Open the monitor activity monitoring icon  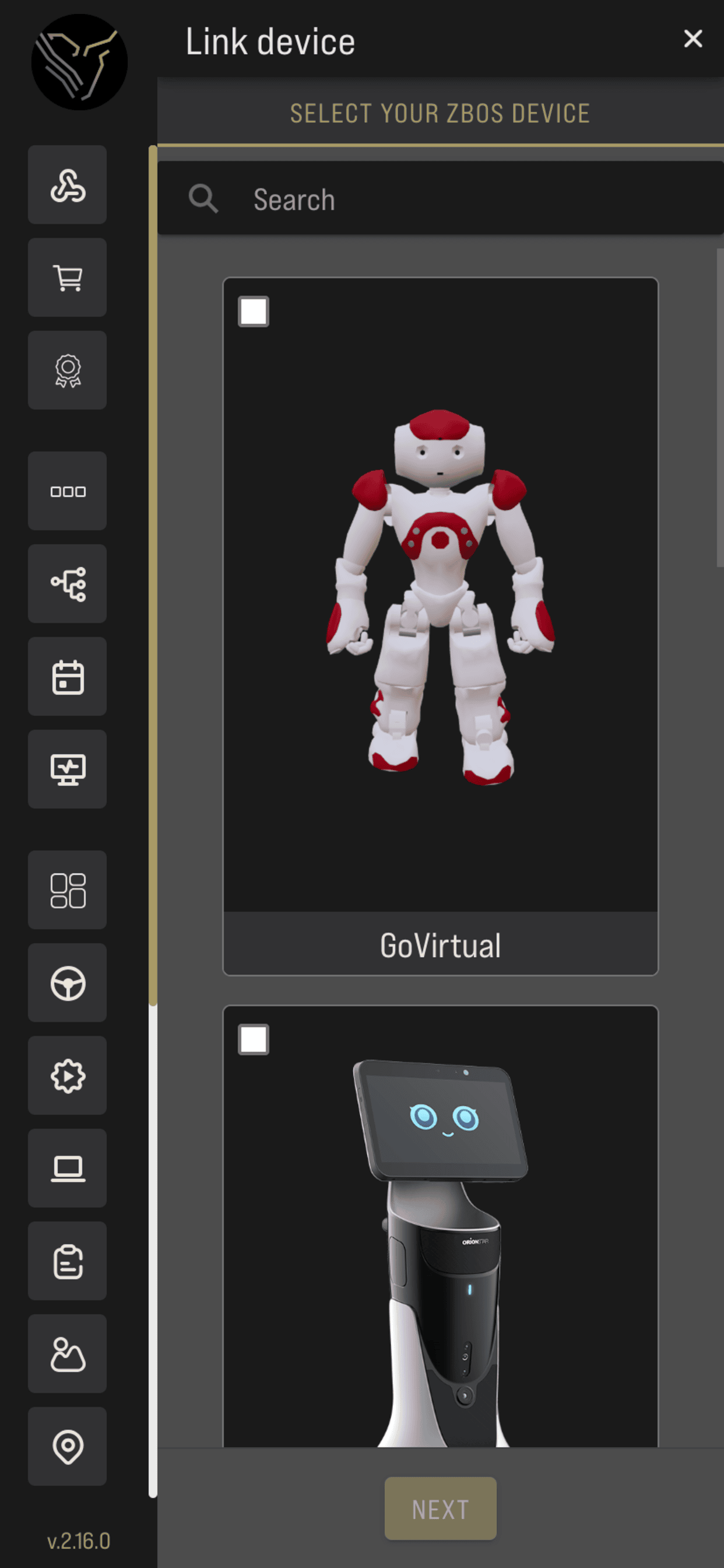pos(68,769)
